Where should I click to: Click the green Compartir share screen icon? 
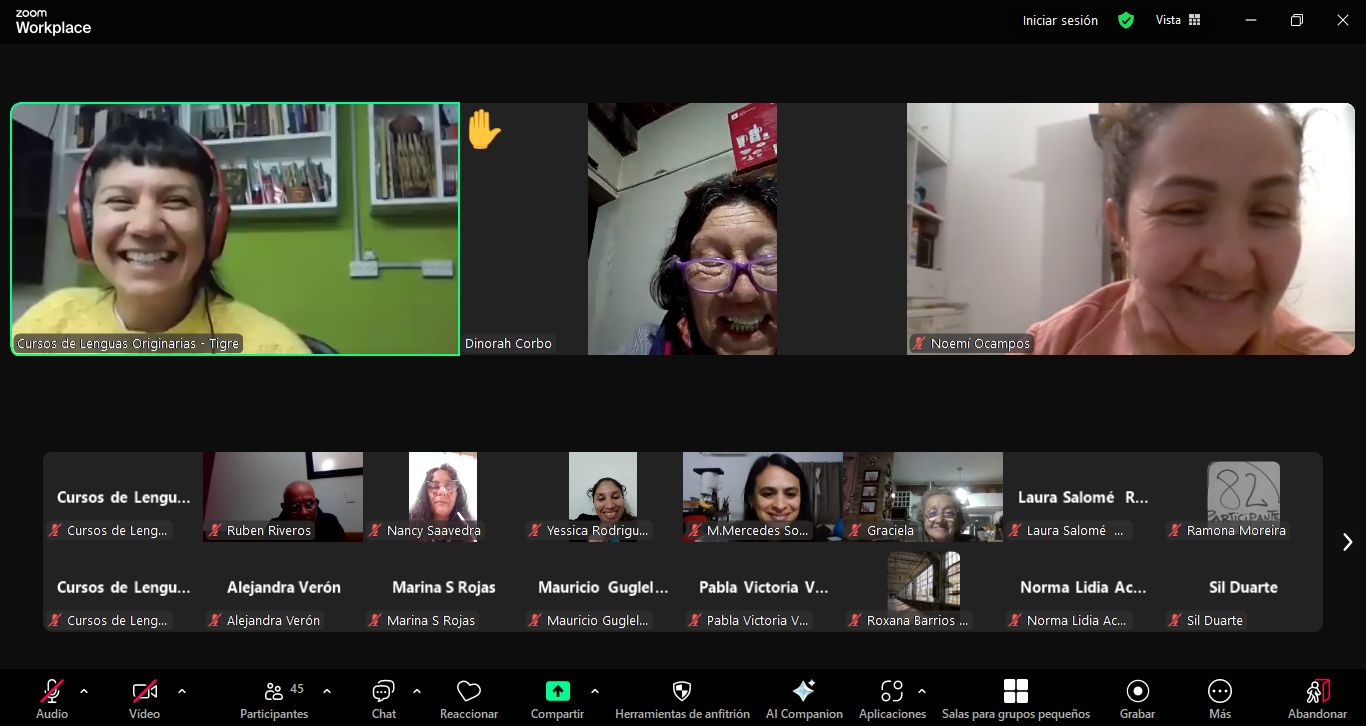(x=557, y=691)
